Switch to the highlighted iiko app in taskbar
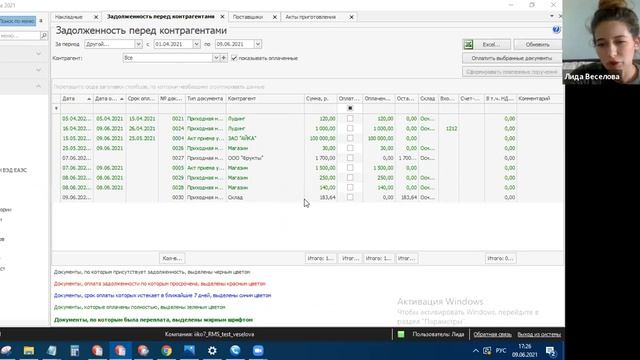Image resolution: width=640 pixels, height=360 pixels. pyautogui.click(x=120, y=351)
